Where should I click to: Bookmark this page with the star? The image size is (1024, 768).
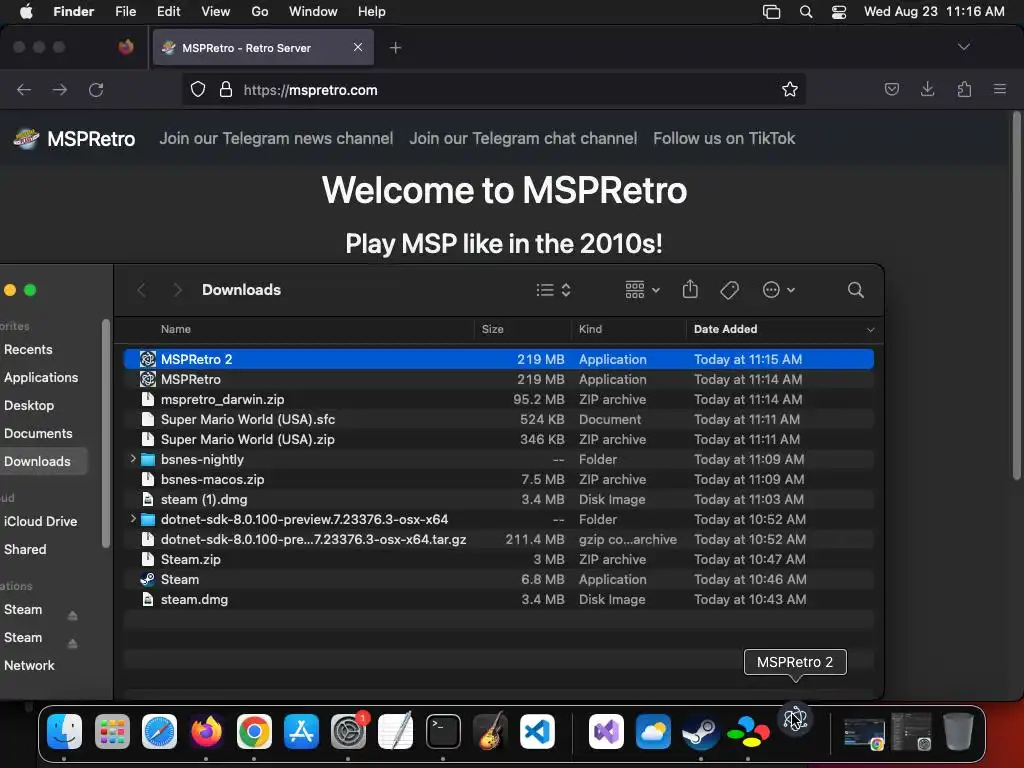point(790,89)
